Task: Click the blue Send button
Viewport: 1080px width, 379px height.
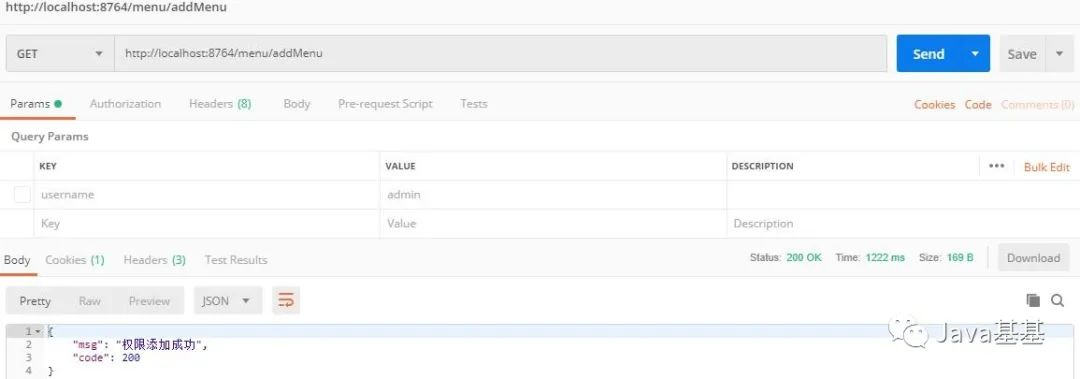Action: click(x=928, y=54)
